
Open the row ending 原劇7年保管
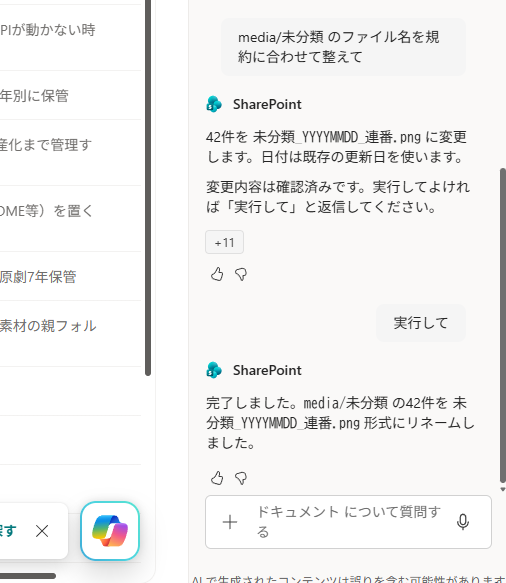(70, 276)
